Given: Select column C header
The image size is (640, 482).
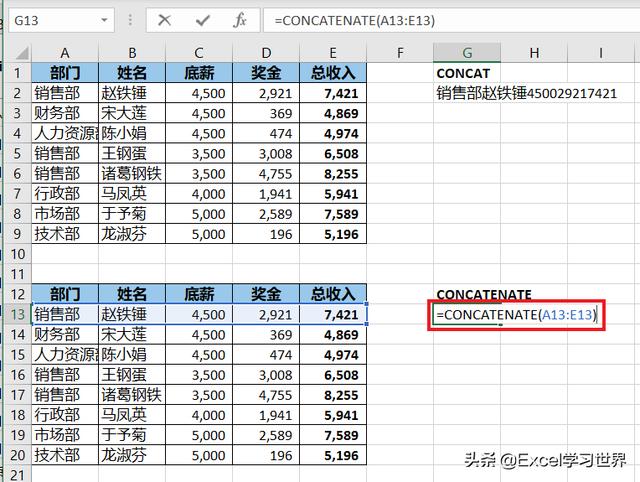Looking at the screenshot, I should point(199,53).
